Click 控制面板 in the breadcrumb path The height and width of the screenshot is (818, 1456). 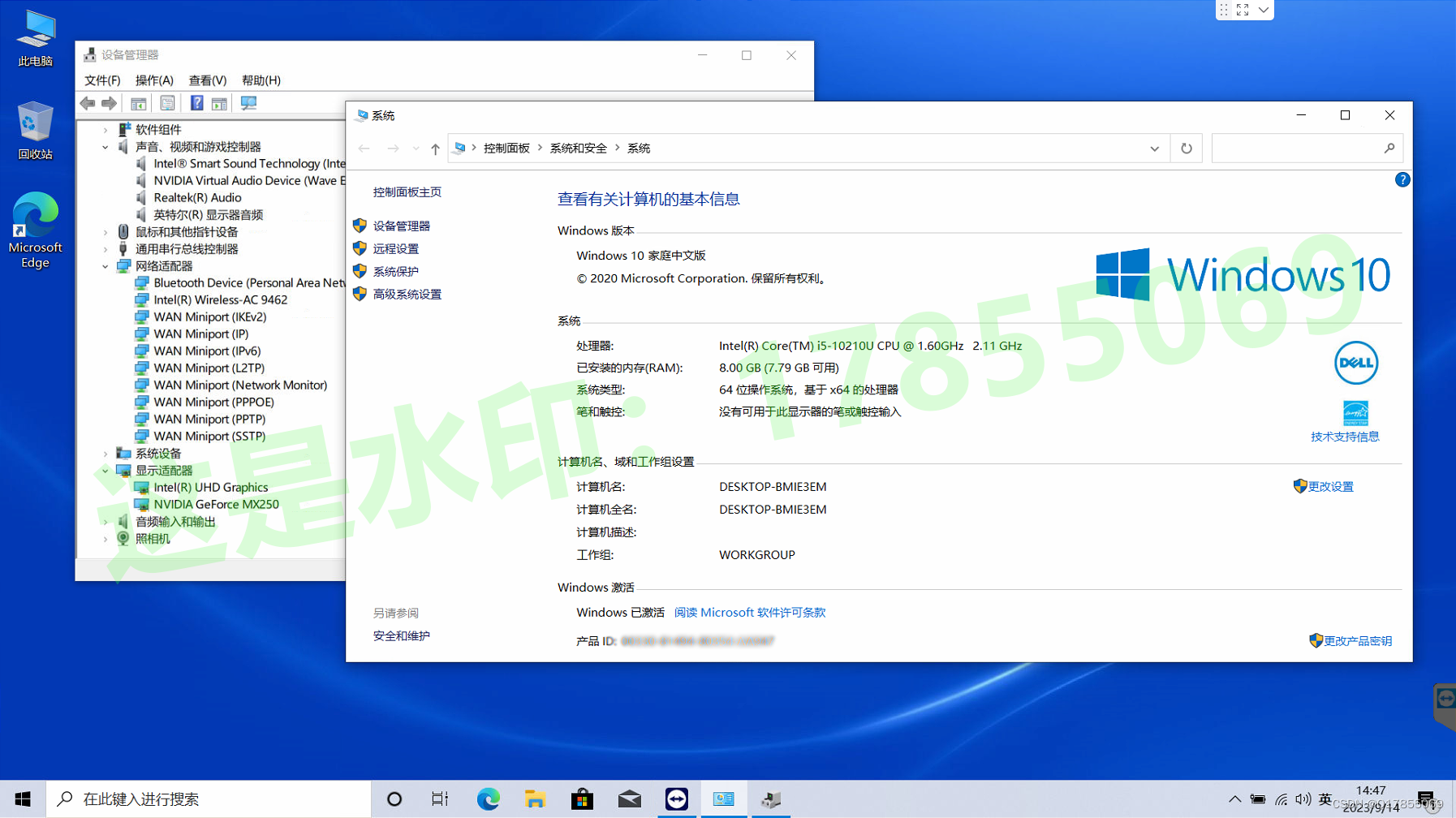click(x=506, y=149)
